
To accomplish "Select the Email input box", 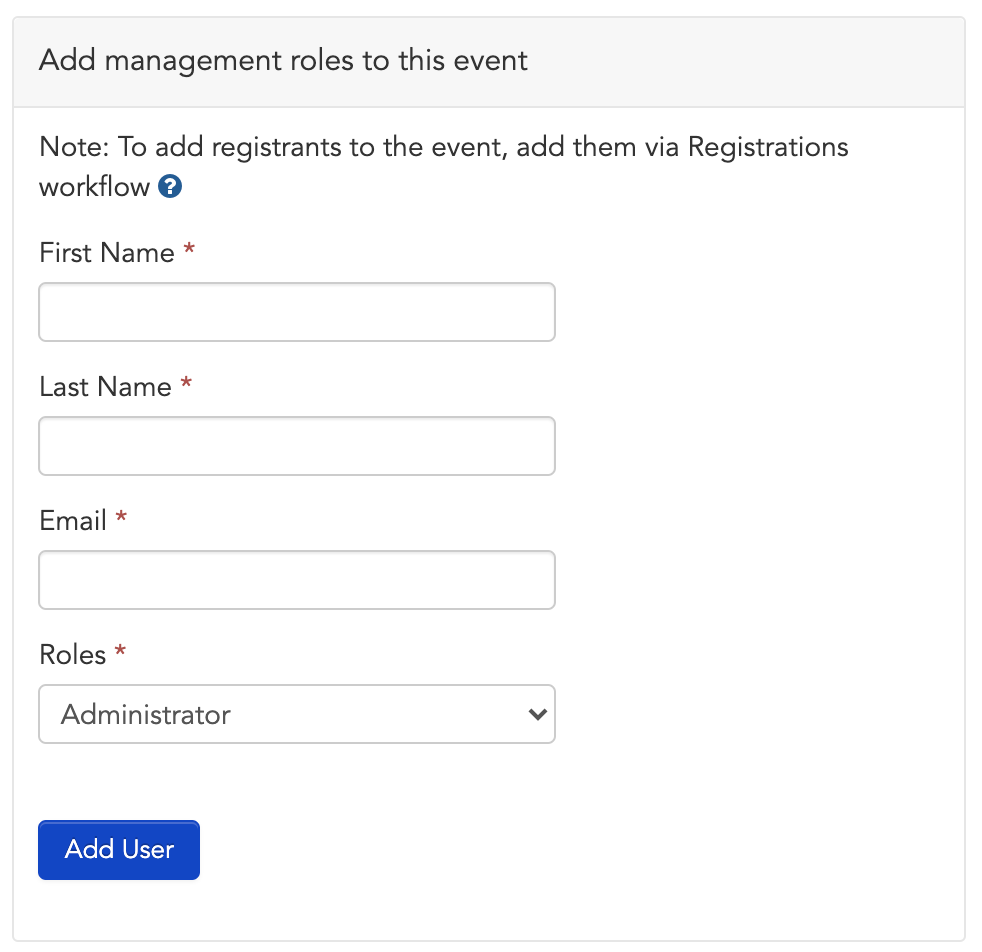I will 297,580.
